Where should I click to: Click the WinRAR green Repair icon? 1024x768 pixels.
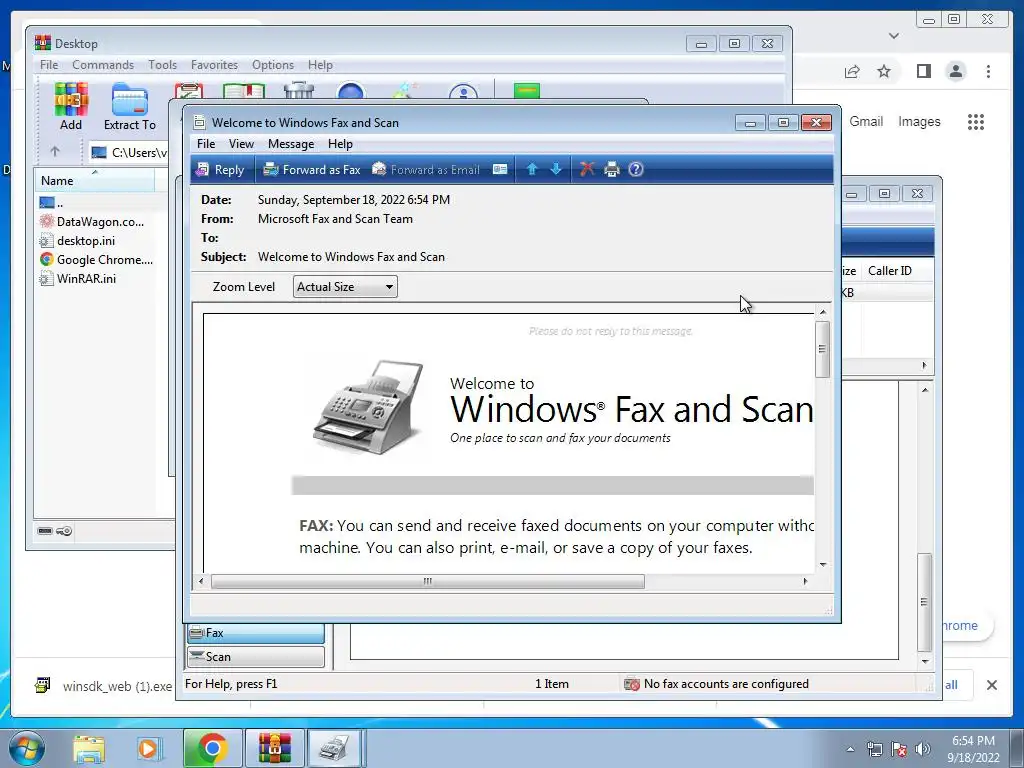point(527,91)
